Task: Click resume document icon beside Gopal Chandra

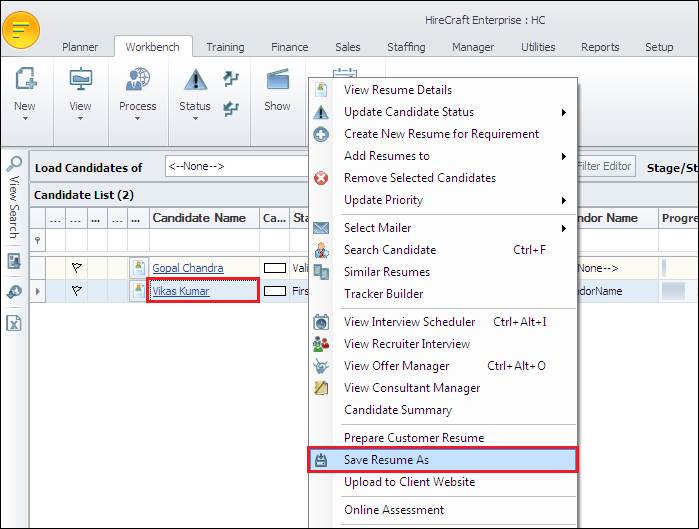Action: [138, 268]
